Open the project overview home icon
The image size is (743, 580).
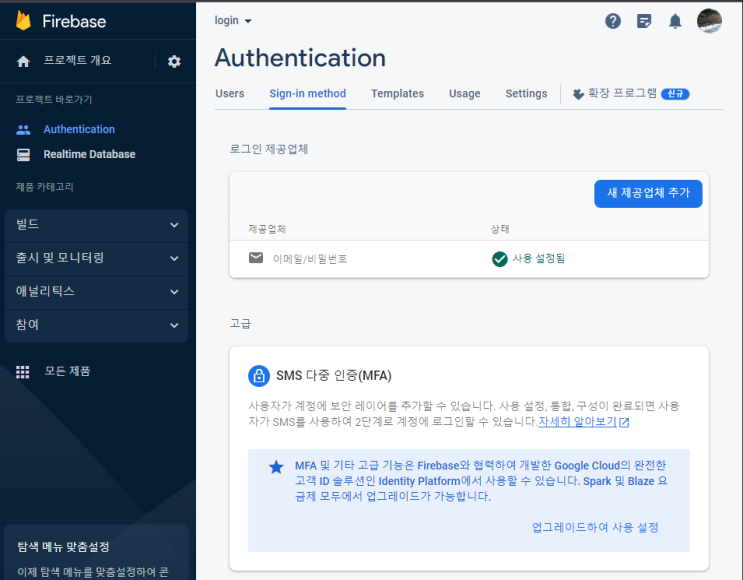(x=23, y=61)
